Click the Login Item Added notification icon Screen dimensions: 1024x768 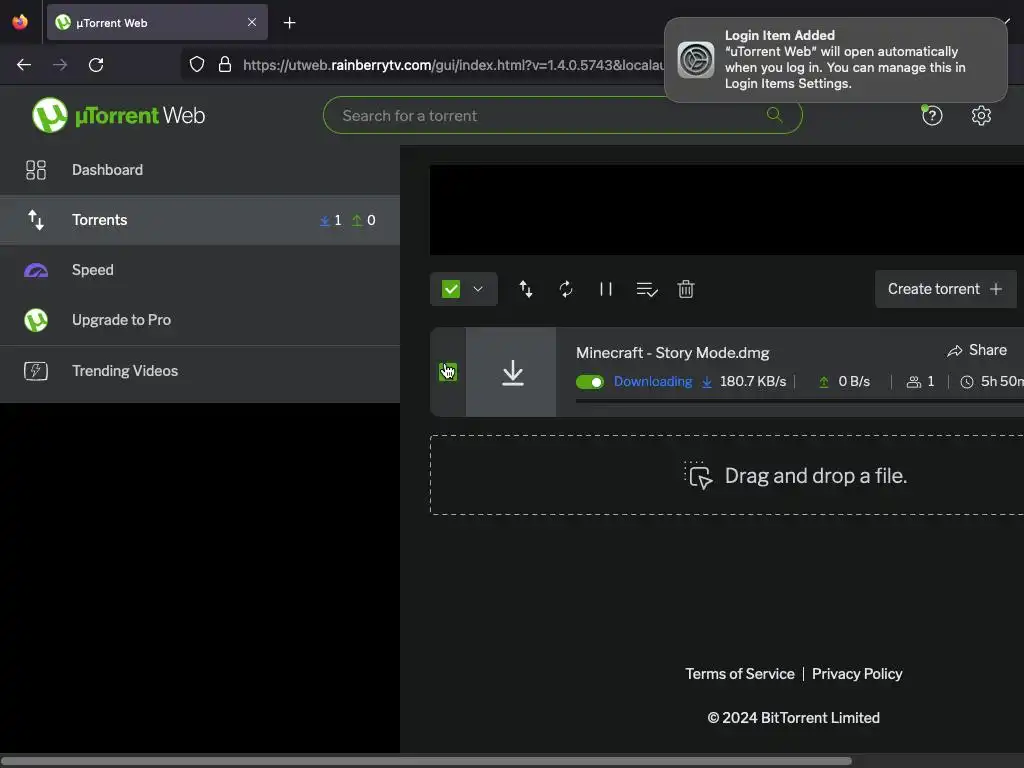click(696, 59)
